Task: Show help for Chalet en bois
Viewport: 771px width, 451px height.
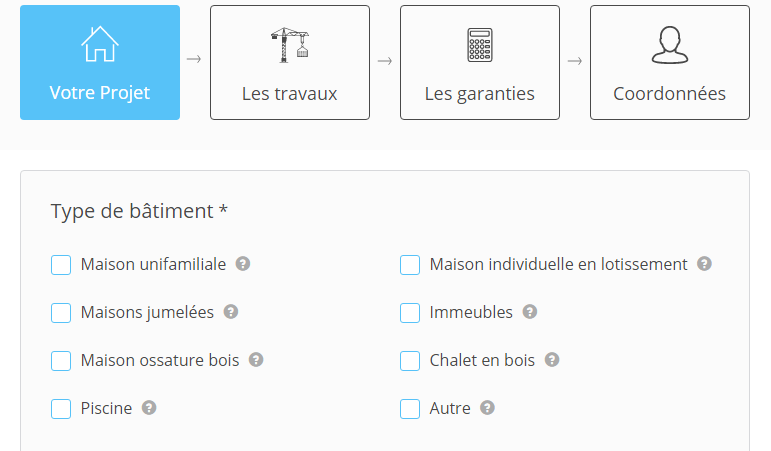Action: click(552, 360)
